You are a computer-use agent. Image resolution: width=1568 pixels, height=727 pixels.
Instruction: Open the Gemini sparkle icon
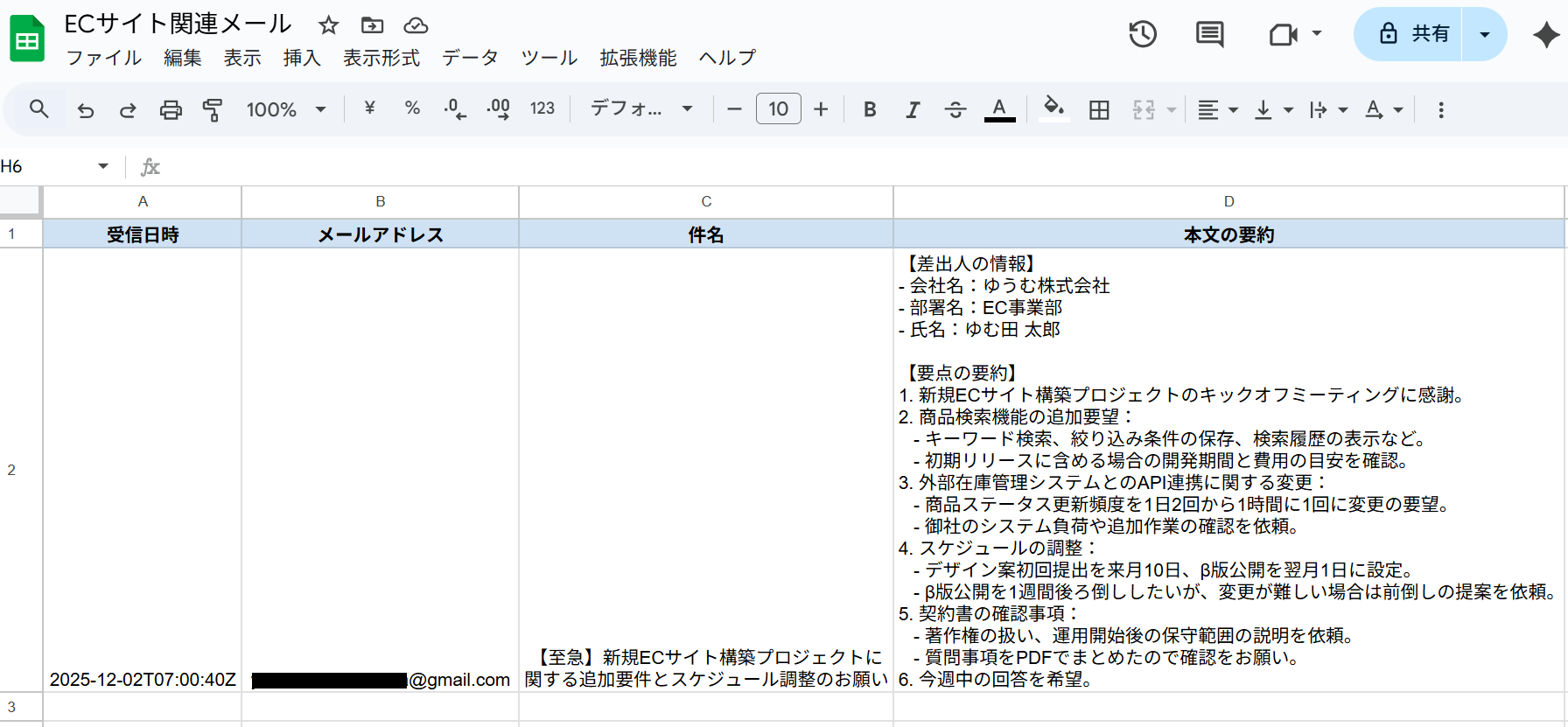click(x=1546, y=34)
